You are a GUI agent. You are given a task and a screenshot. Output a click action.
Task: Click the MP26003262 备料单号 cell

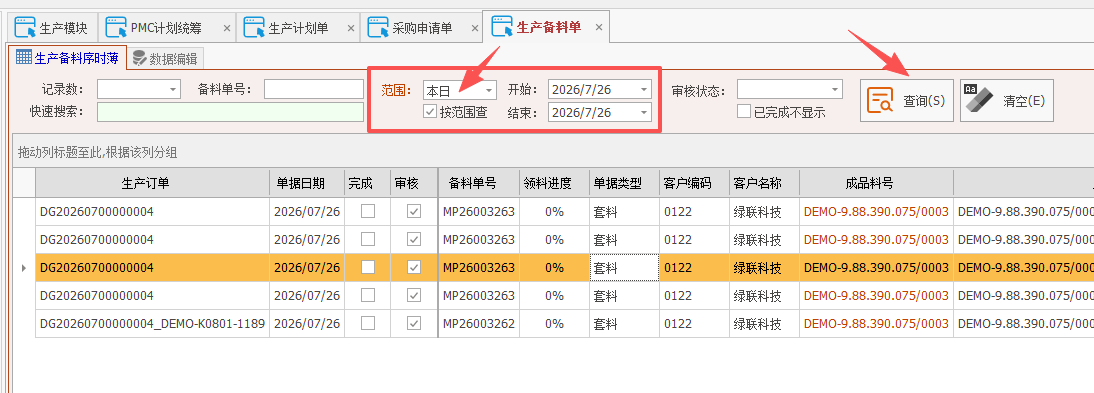(478, 323)
